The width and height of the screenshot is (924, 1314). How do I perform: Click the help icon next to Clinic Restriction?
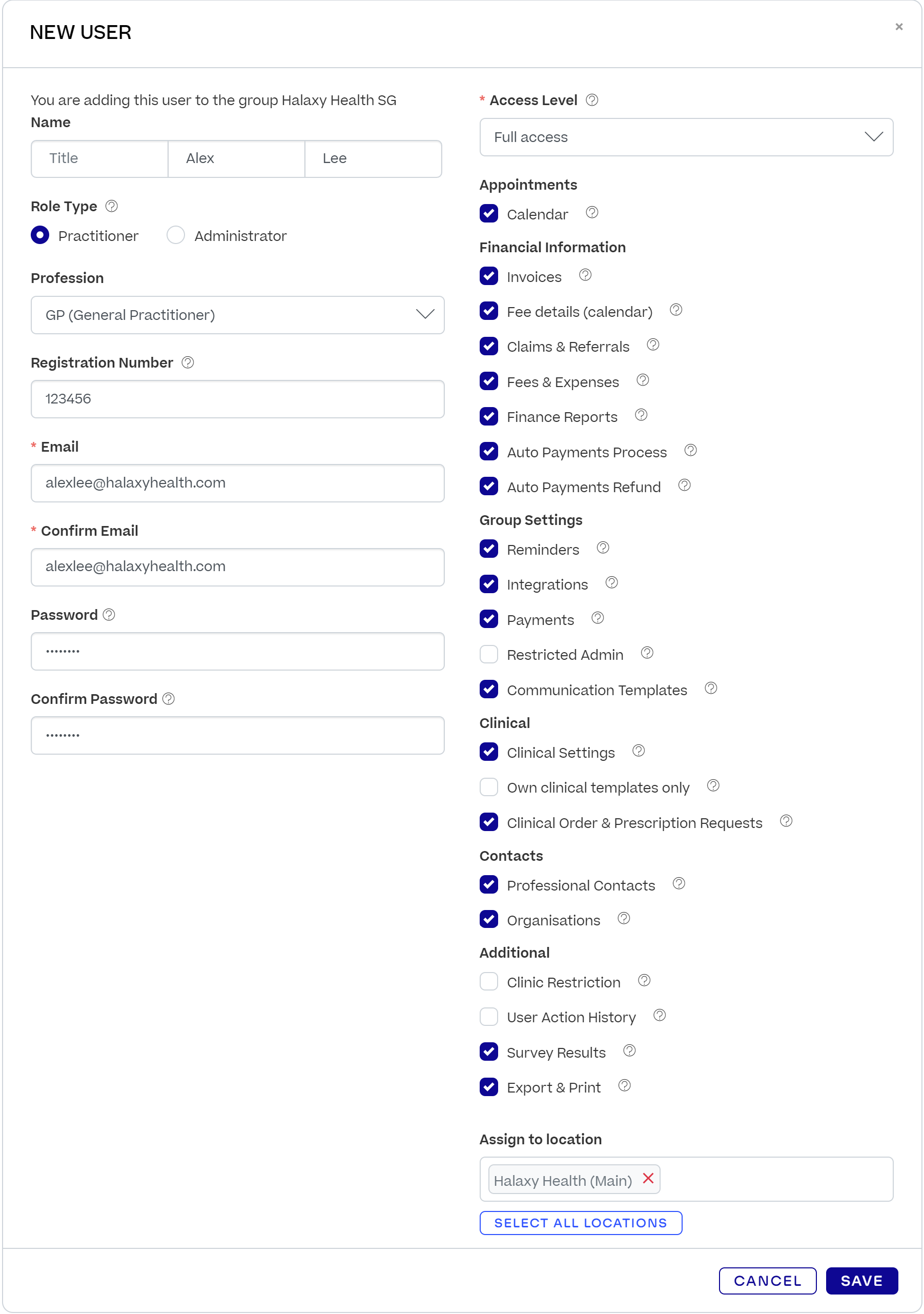[x=644, y=981]
